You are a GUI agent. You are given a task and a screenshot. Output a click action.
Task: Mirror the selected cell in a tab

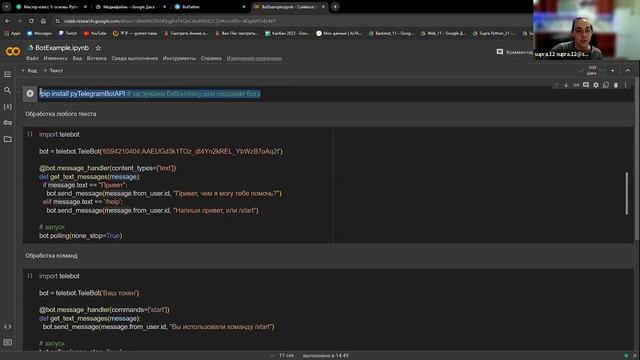point(606,85)
